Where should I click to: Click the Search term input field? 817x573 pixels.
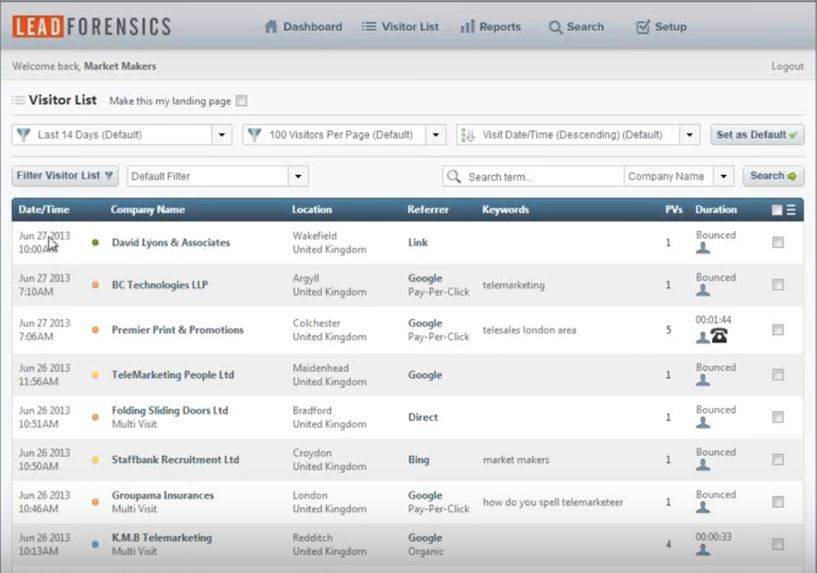pos(534,177)
